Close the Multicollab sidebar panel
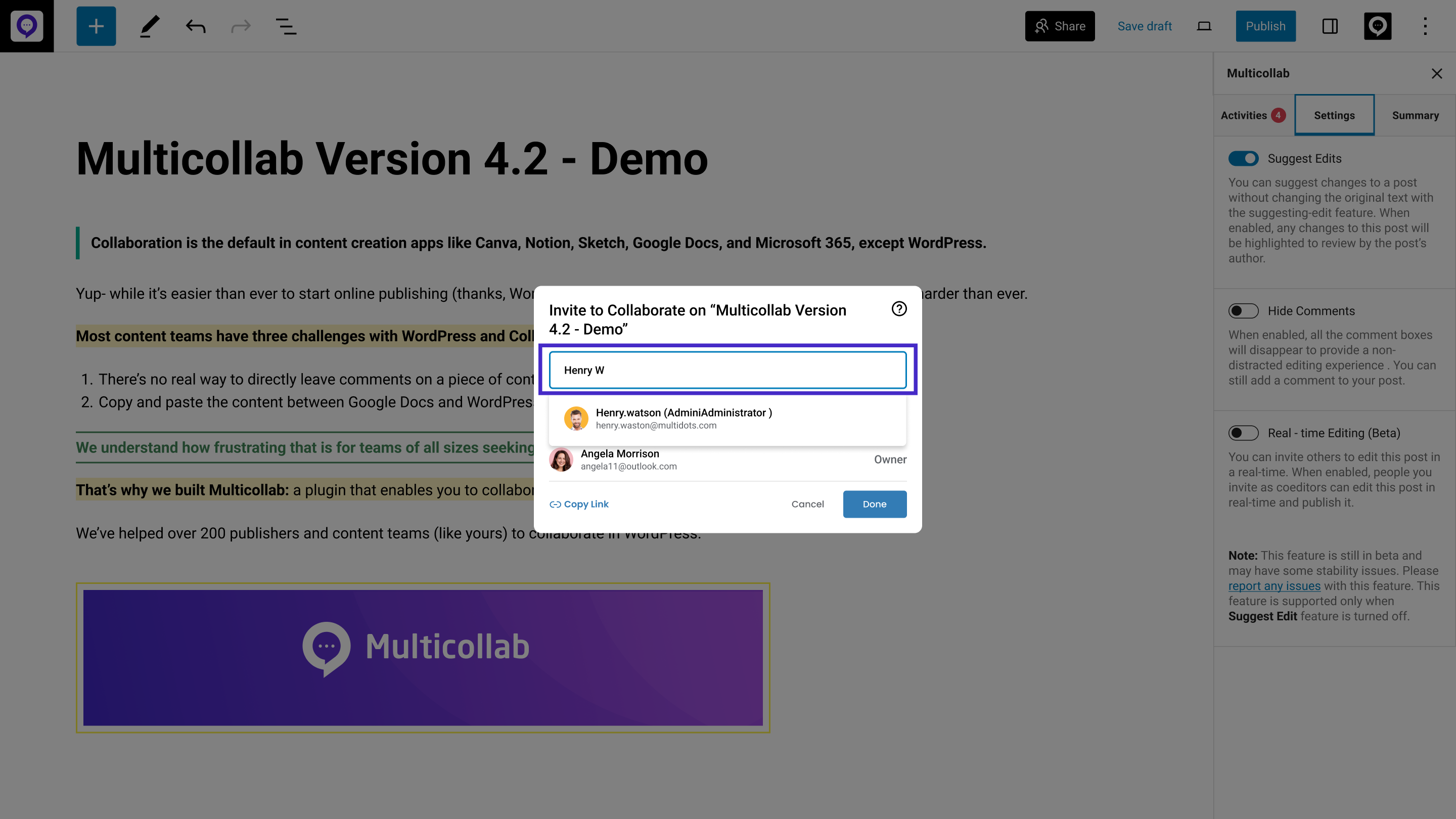1456x819 pixels. tap(1437, 73)
